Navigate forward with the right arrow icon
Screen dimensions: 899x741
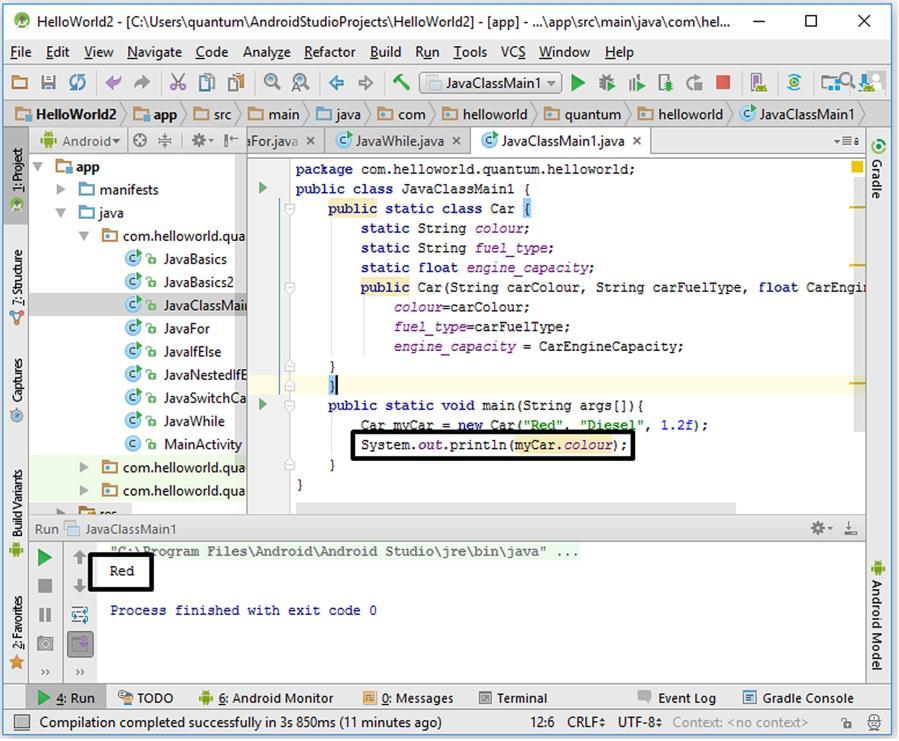[x=365, y=83]
